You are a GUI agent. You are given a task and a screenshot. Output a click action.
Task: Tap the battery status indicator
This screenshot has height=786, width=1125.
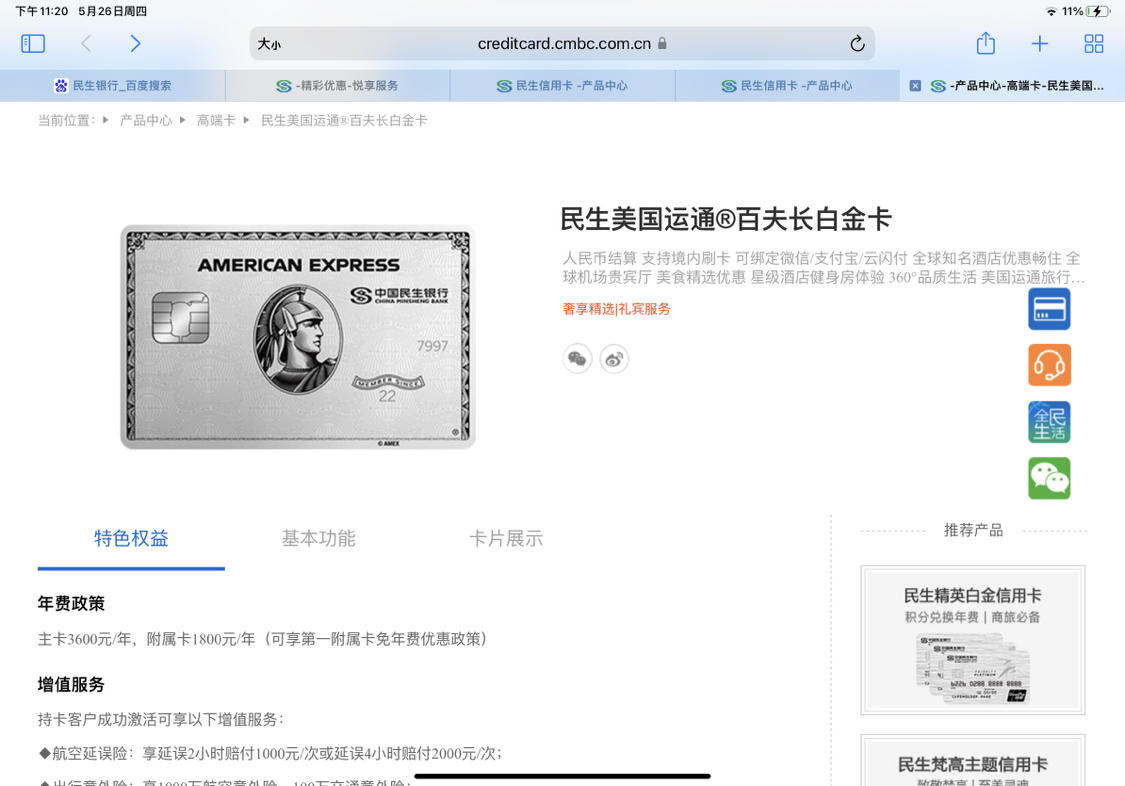(x=1098, y=11)
